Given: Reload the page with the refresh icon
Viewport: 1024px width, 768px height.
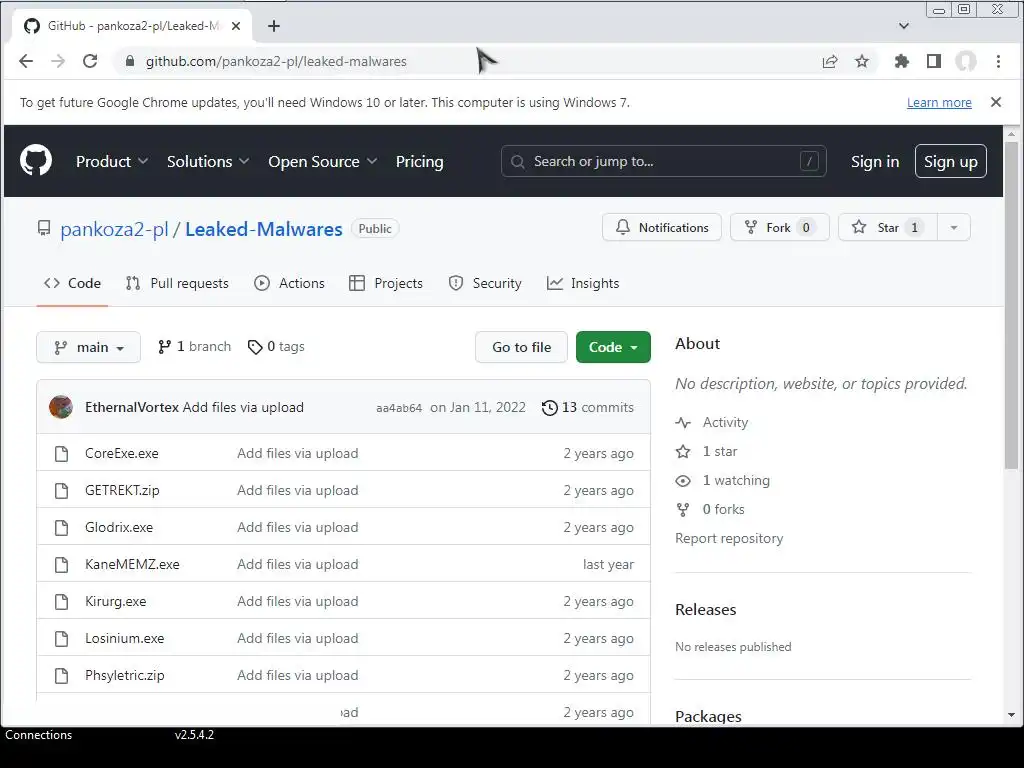Looking at the screenshot, I should [90, 61].
